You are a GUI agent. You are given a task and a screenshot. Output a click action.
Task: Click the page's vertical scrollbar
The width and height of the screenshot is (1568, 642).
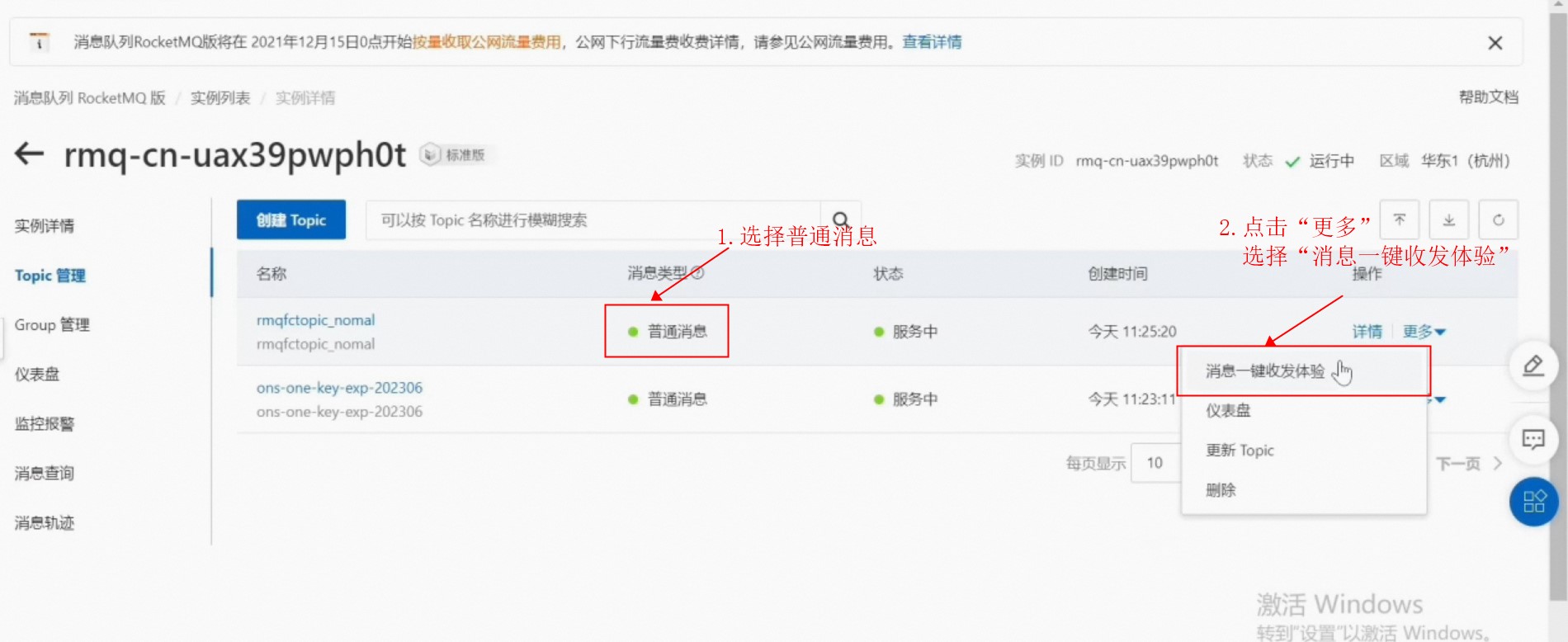pyautogui.click(x=1558, y=305)
